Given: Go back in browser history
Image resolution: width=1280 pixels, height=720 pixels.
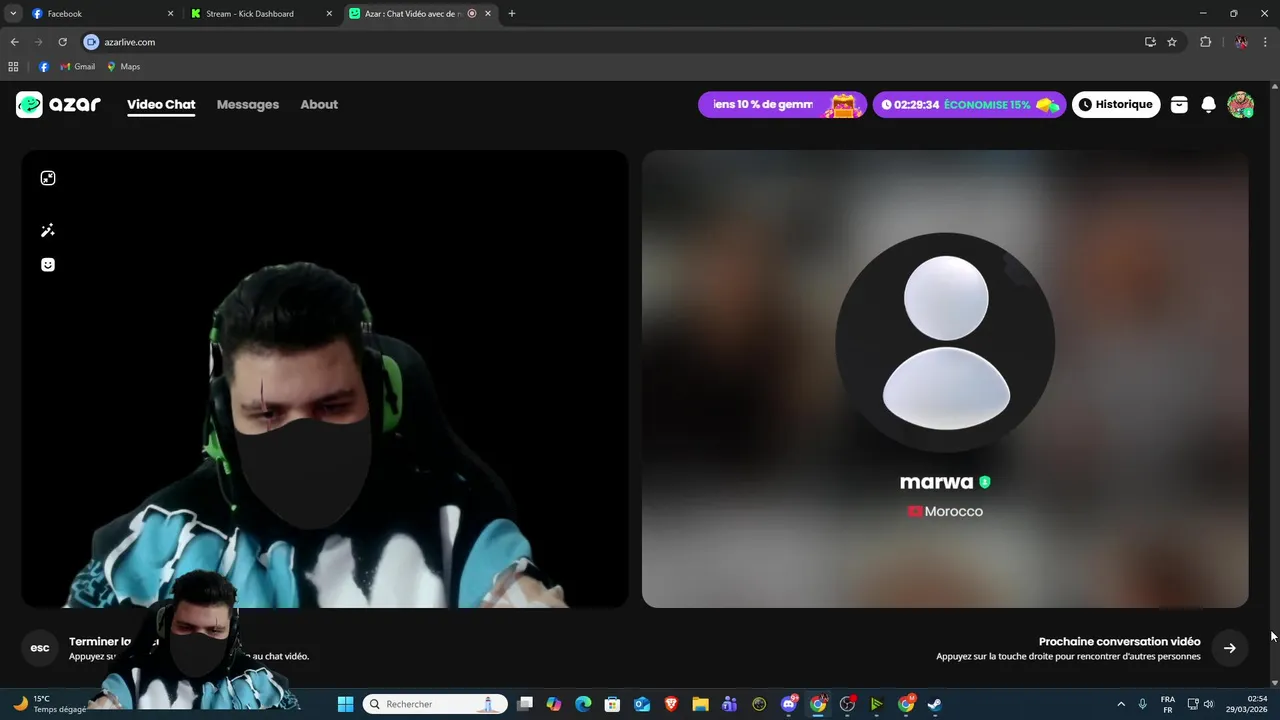Looking at the screenshot, I should 14,42.
